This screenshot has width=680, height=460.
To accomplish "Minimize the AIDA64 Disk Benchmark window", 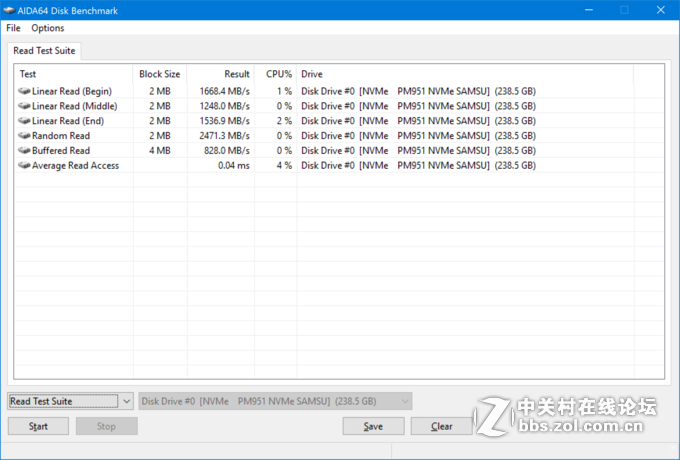I will pos(588,10).
